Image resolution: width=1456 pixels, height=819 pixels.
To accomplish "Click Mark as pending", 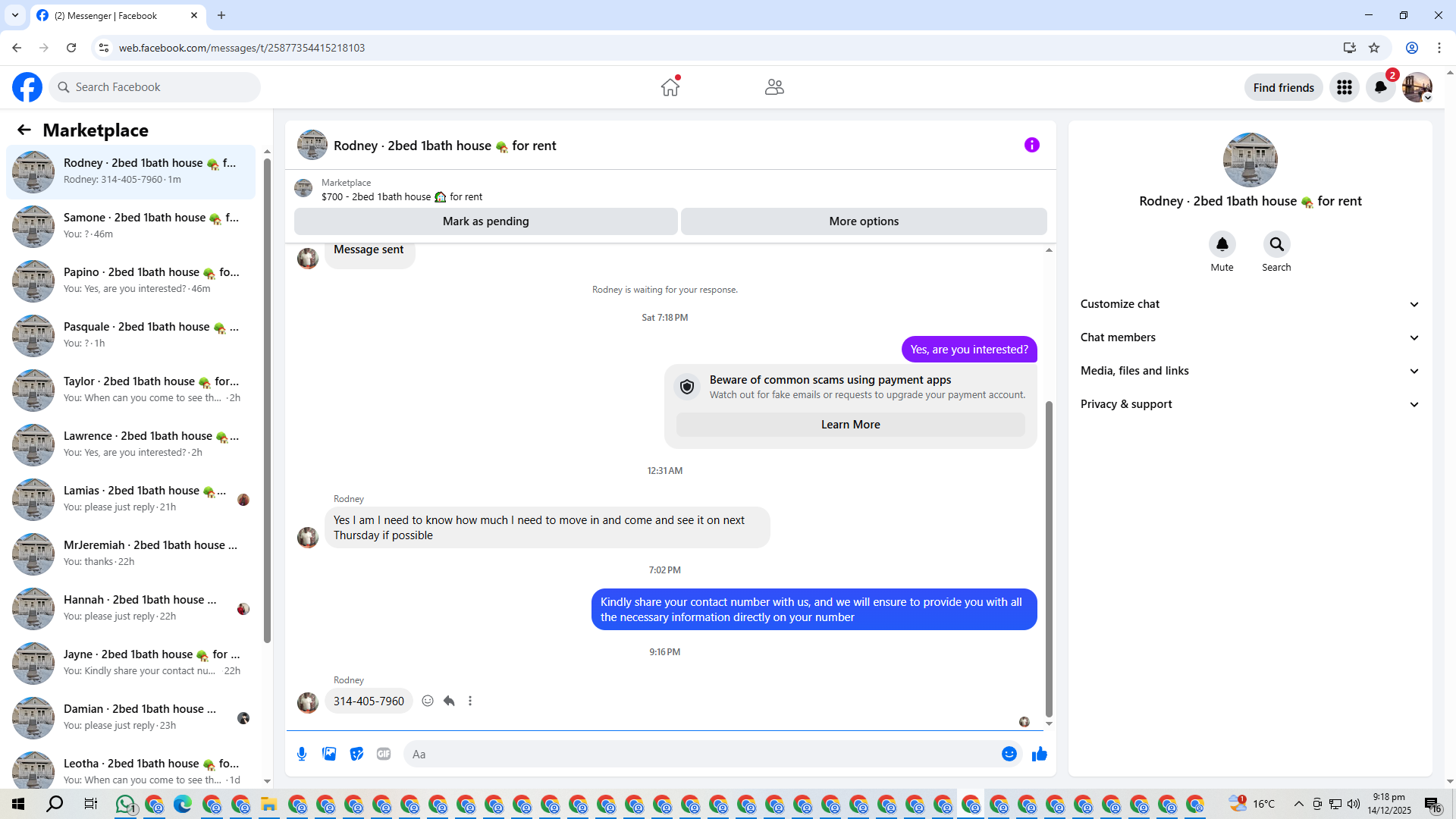I will (485, 221).
